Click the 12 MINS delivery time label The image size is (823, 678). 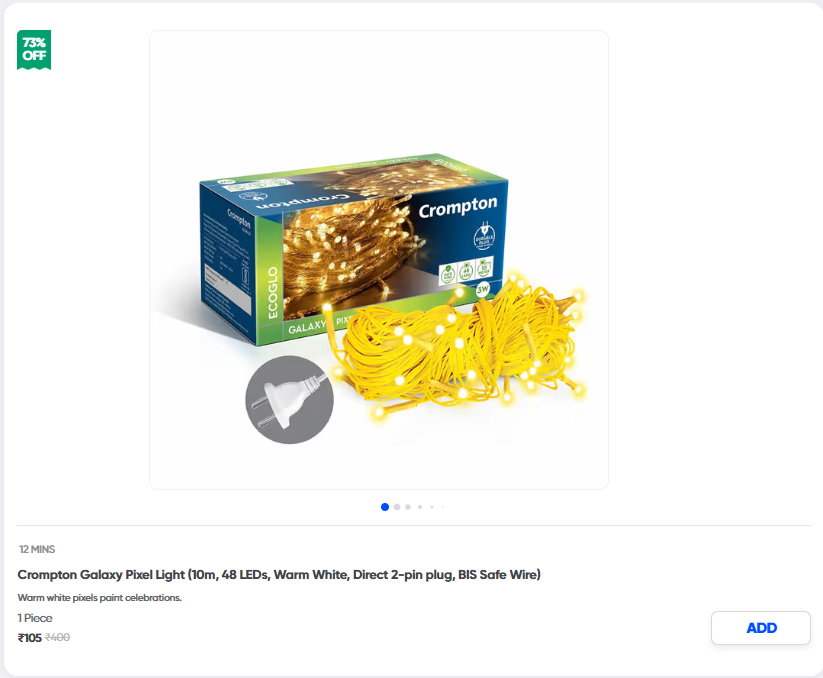(x=37, y=549)
